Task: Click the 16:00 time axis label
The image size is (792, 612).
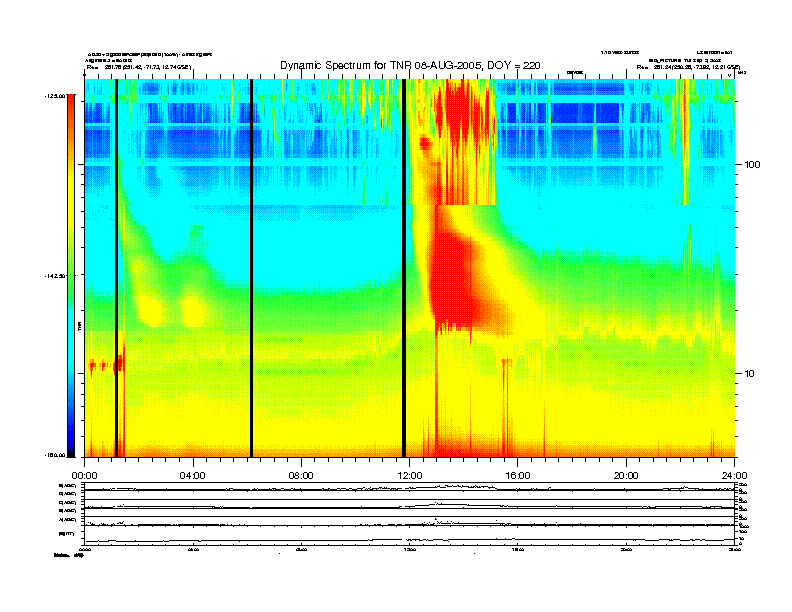Action: (x=518, y=476)
